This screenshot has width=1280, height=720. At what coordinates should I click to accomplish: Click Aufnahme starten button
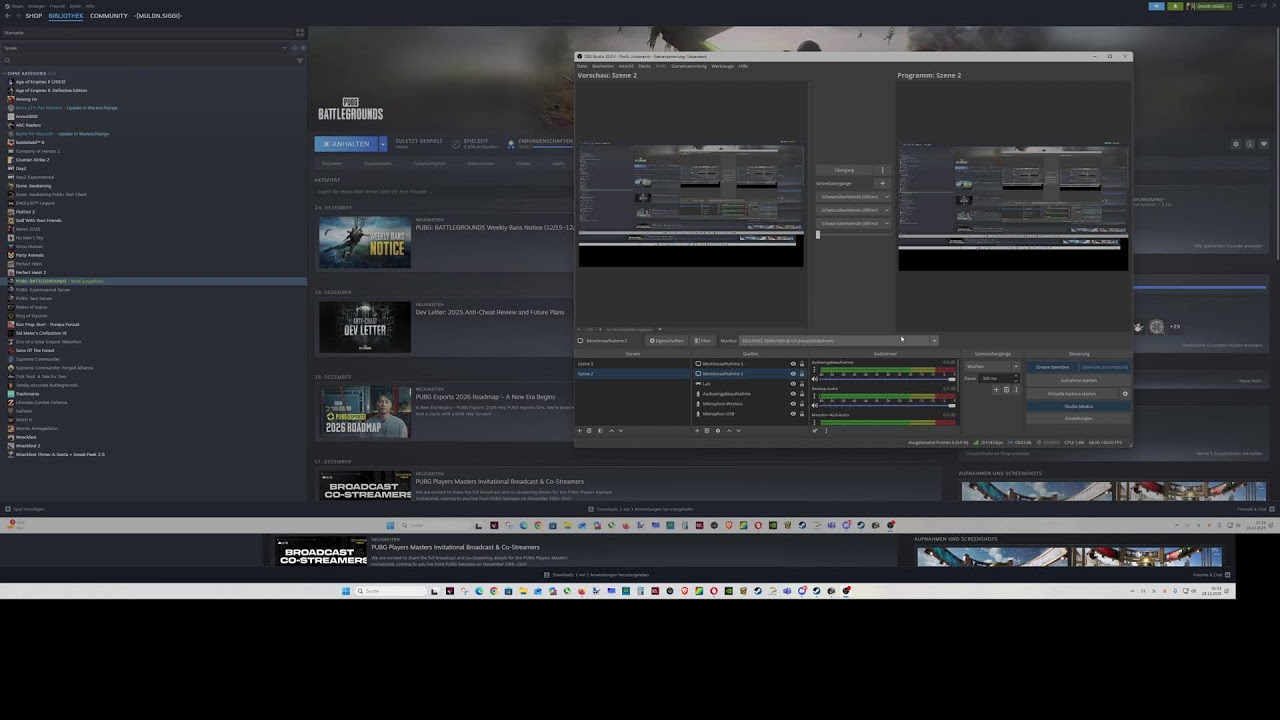pyautogui.click(x=1079, y=381)
